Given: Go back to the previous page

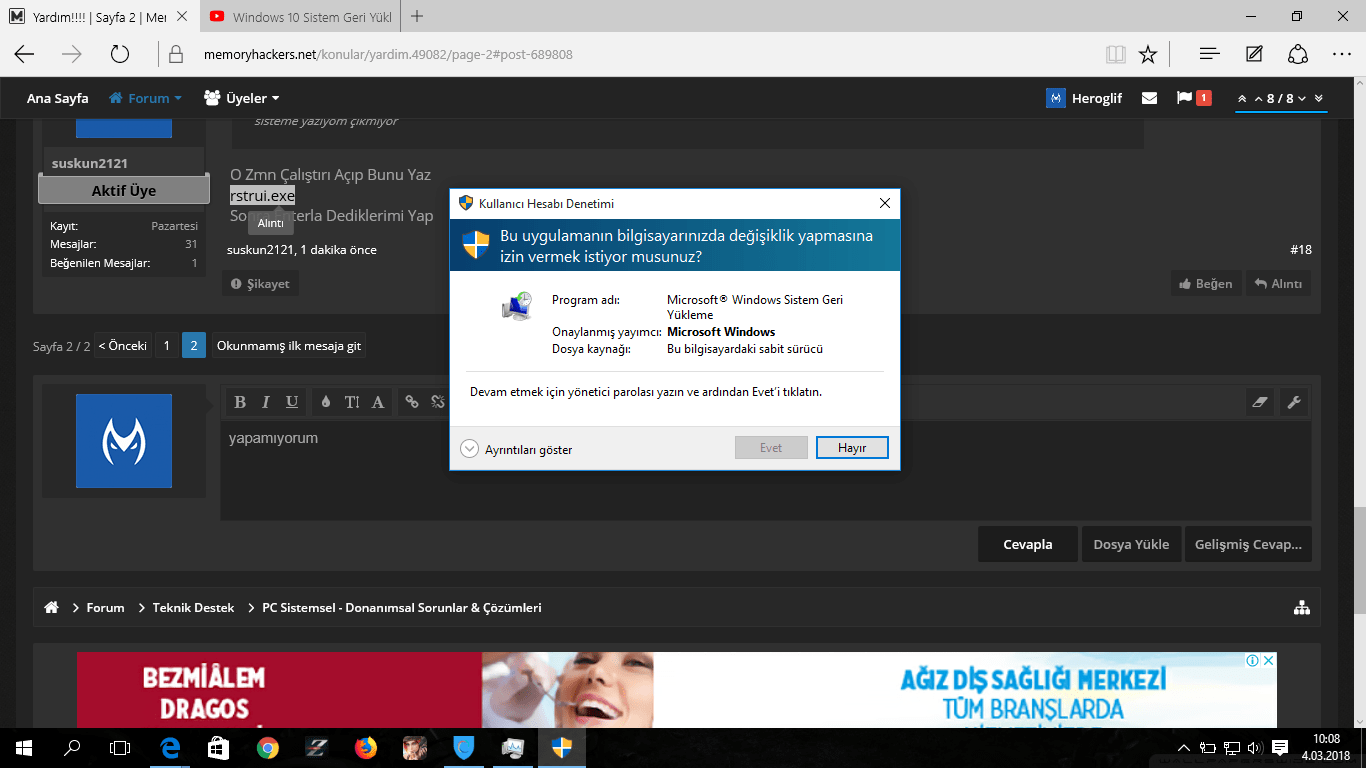Looking at the screenshot, I should tap(24, 55).
